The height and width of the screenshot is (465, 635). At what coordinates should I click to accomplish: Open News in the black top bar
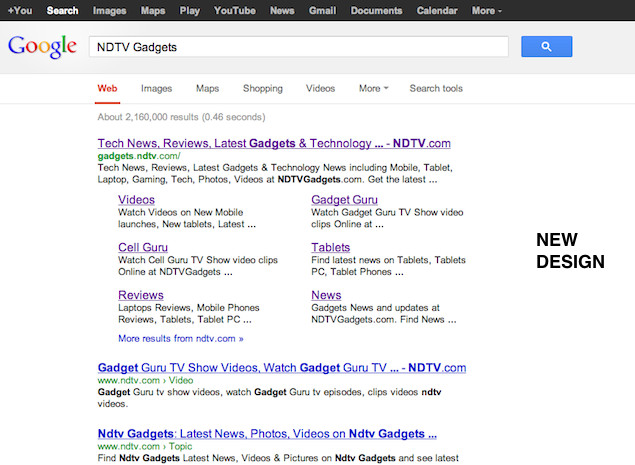pos(282,11)
